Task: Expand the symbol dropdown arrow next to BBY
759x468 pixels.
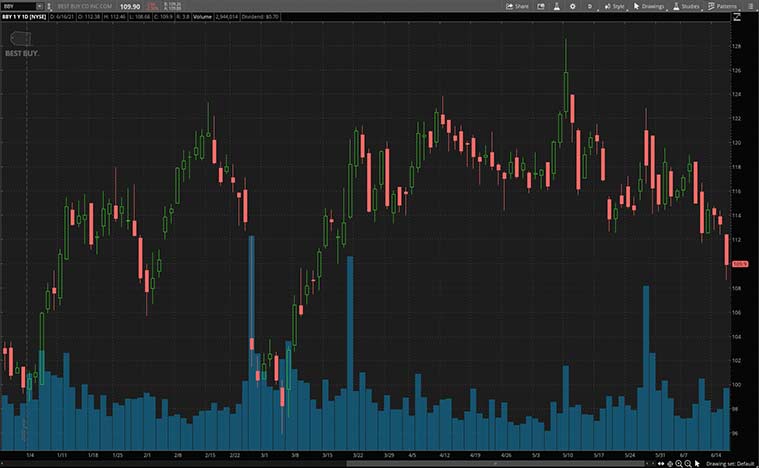Action: coord(39,6)
